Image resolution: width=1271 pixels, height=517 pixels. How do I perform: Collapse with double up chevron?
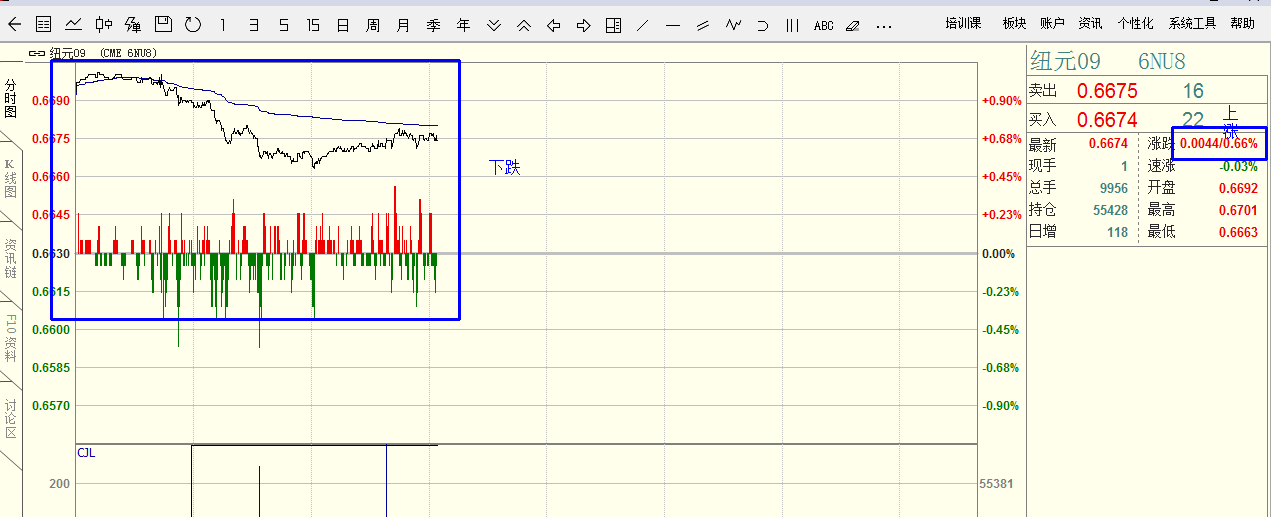point(523,24)
